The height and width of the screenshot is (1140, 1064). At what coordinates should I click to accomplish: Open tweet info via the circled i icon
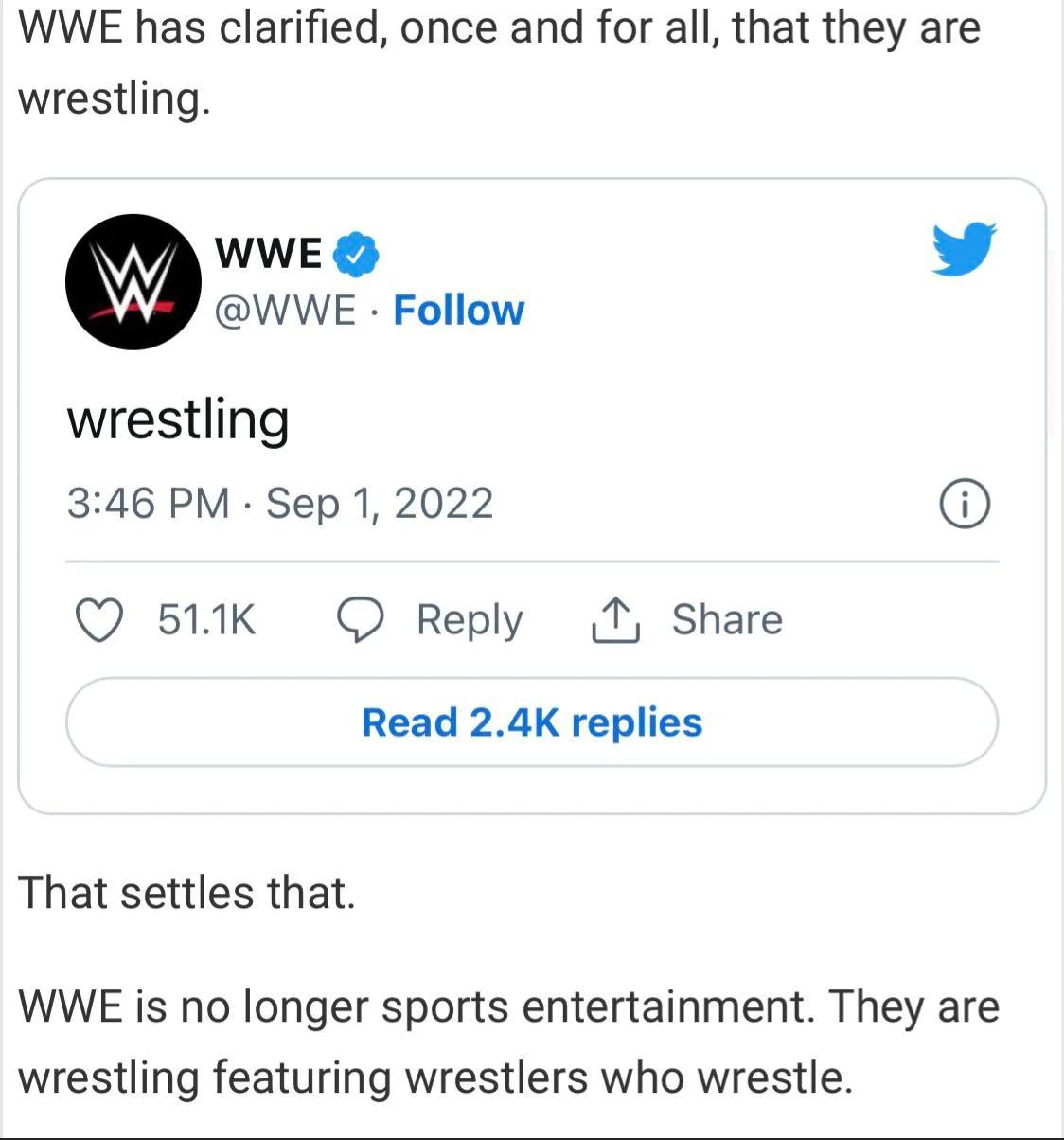[x=963, y=504]
